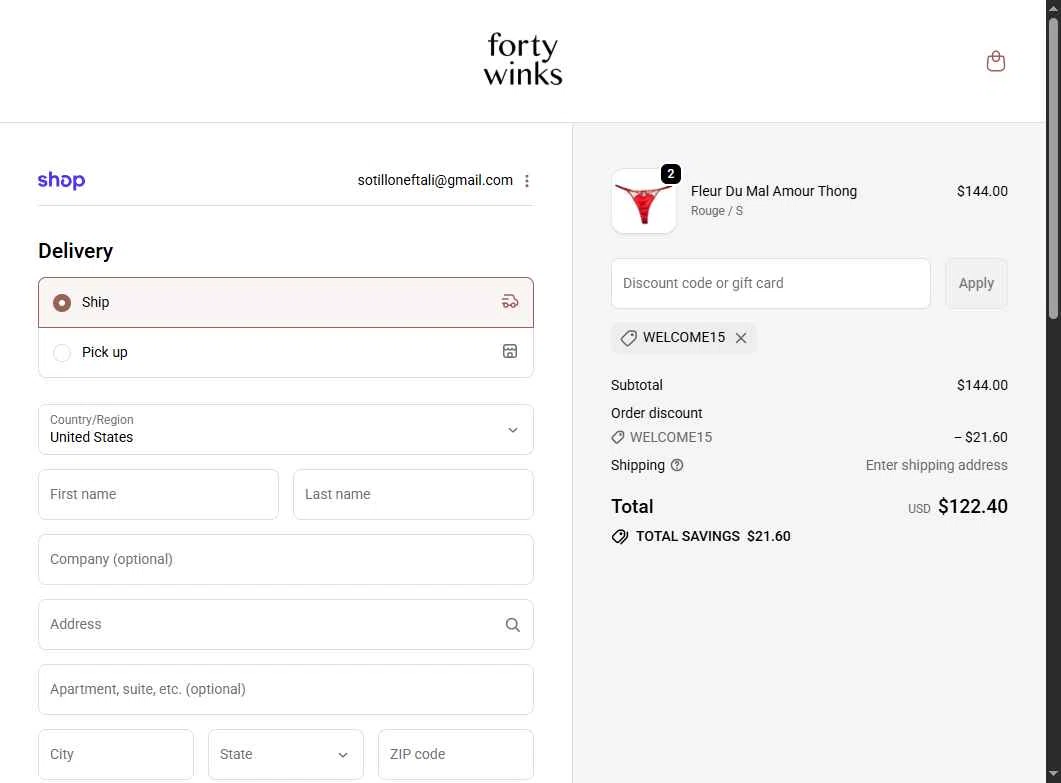This screenshot has width=1061, height=783.
Task: Click the tag icon on WELCOME15 chip
Action: tap(629, 338)
